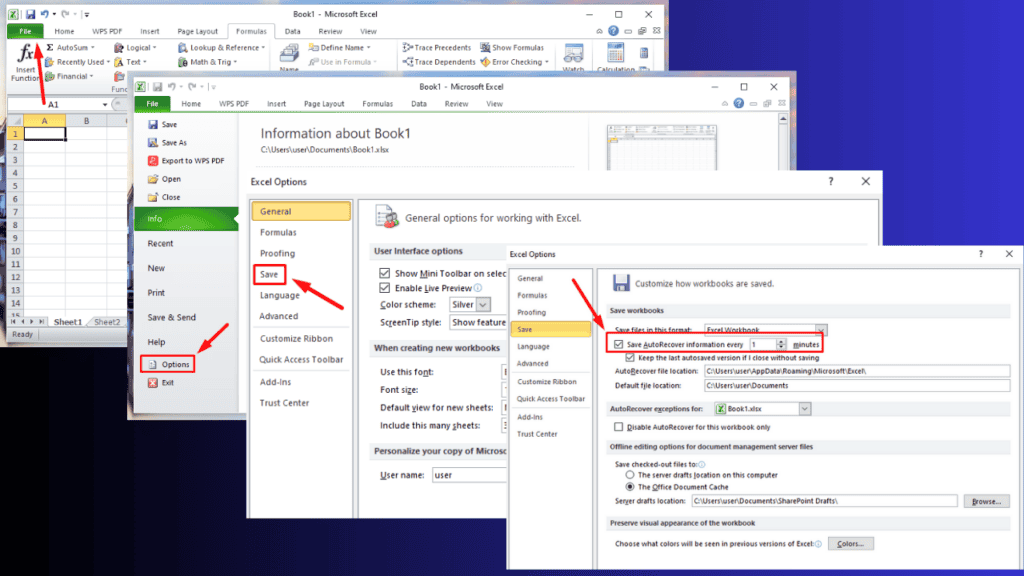Viewport: 1024px width, 576px height.
Task: Click the Save As icon in Backstage menu
Action: pos(153,142)
